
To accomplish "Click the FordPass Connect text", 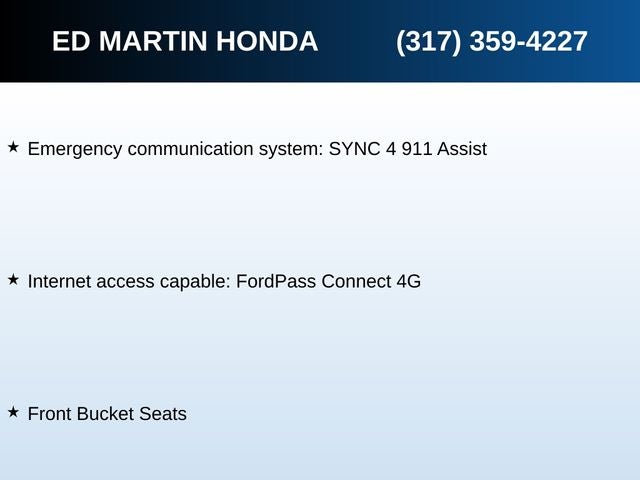I will [x=314, y=281].
